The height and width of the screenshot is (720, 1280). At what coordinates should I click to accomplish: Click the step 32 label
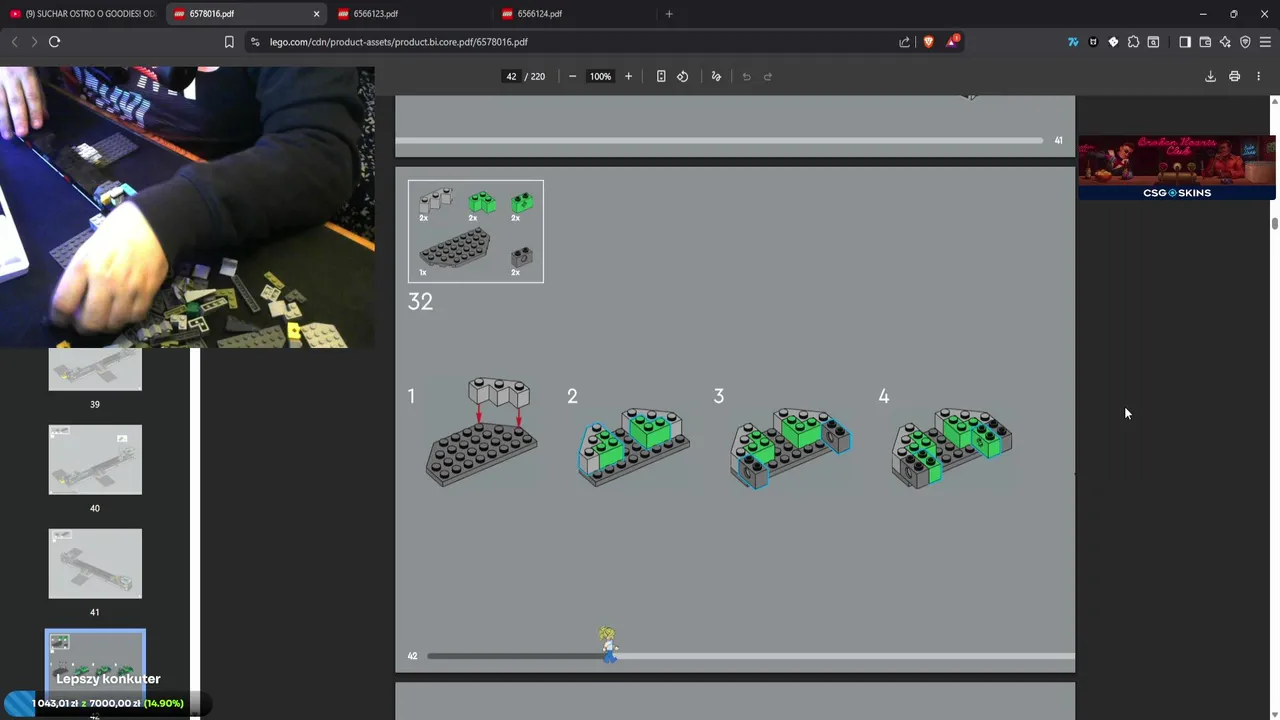(420, 301)
